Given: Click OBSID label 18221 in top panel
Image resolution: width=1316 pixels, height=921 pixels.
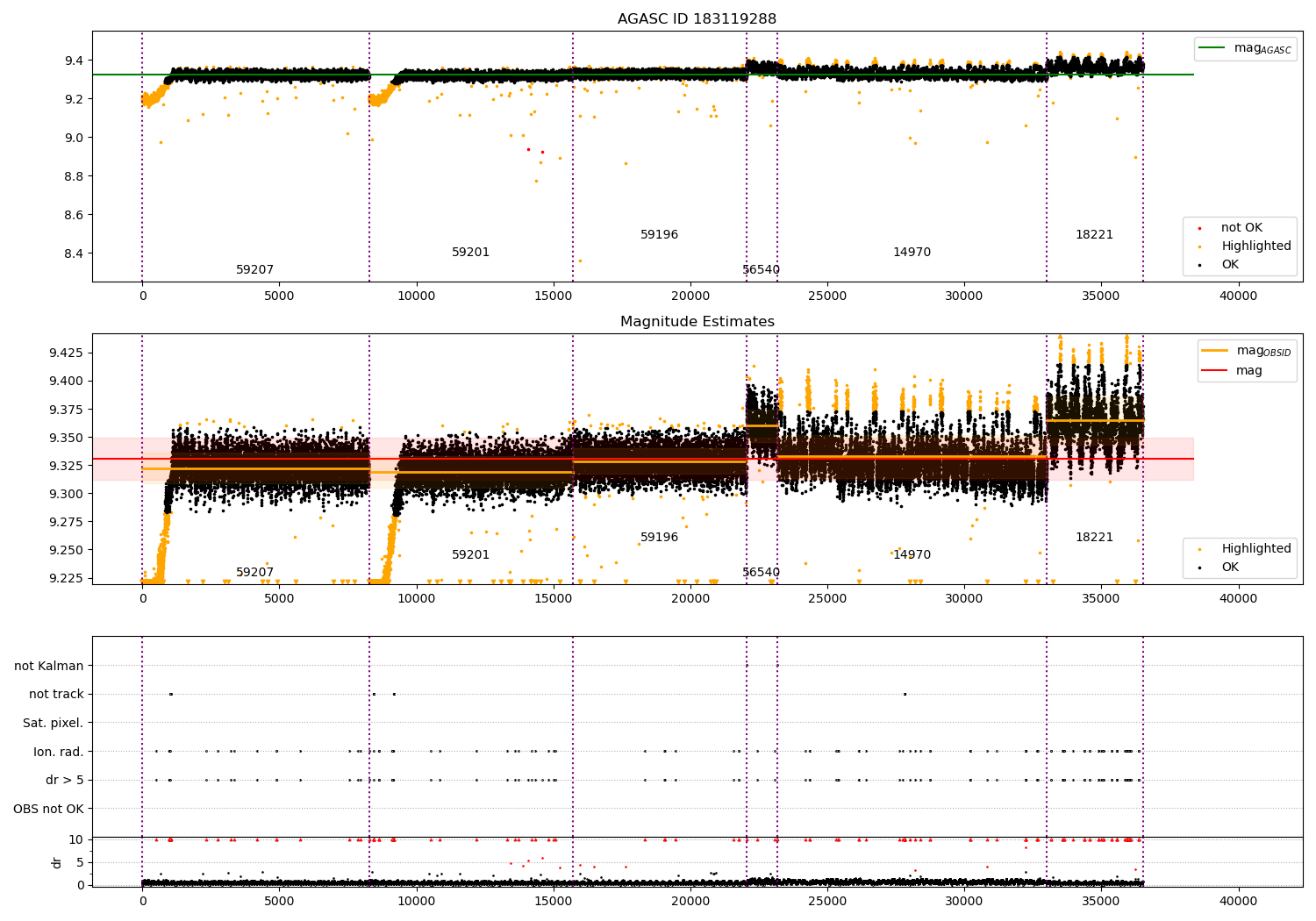Looking at the screenshot, I should [x=1094, y=235].
